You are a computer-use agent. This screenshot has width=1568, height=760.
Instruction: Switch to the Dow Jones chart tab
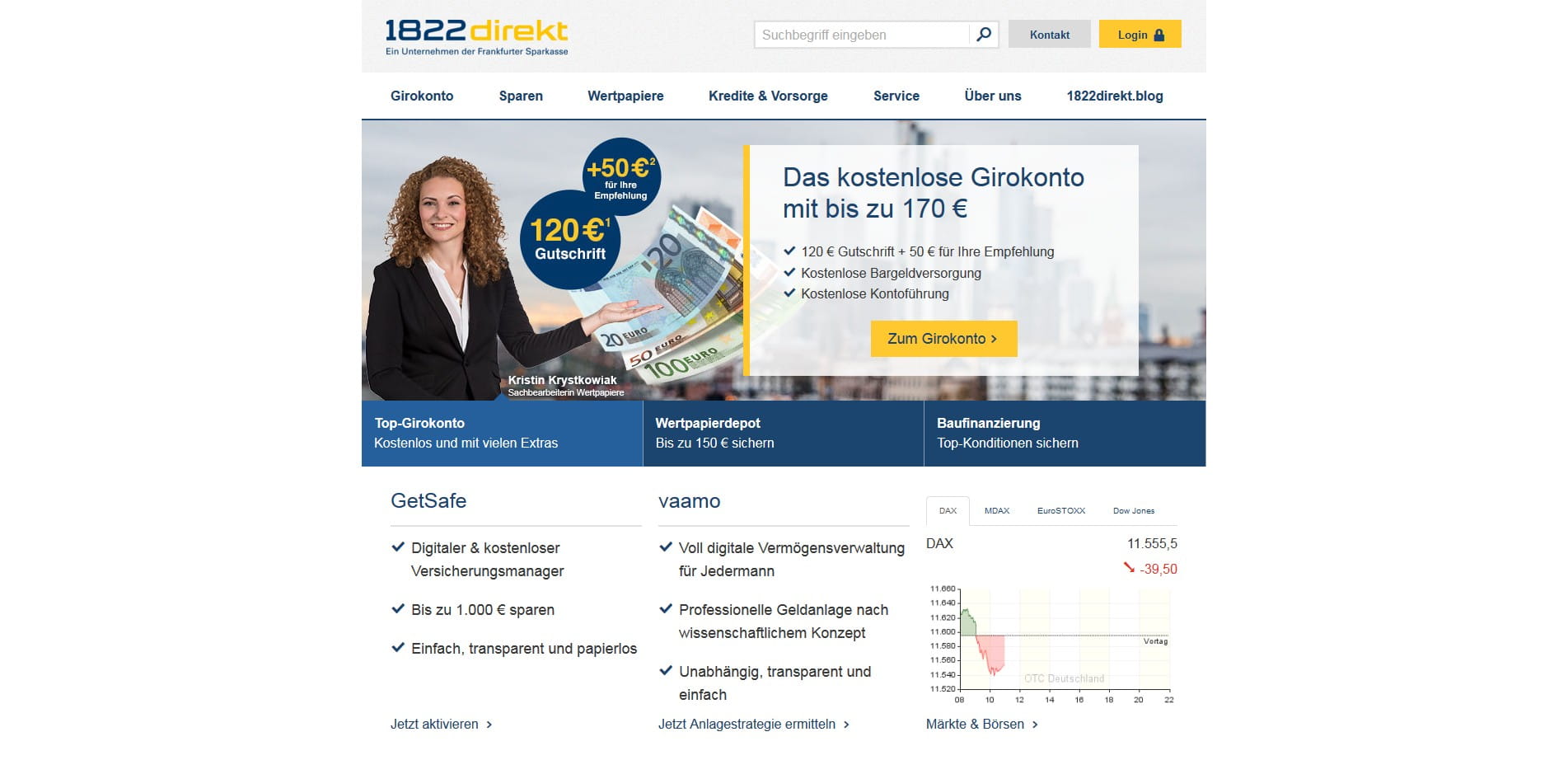tap(1134, 511)
